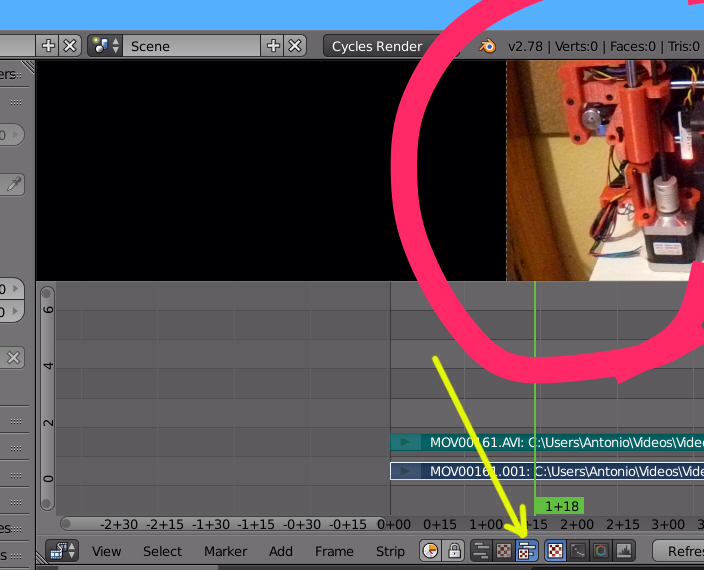Viewport: 704px width, 570px height.
Task: Open the Strip menu
Action: tap(390, 551)
